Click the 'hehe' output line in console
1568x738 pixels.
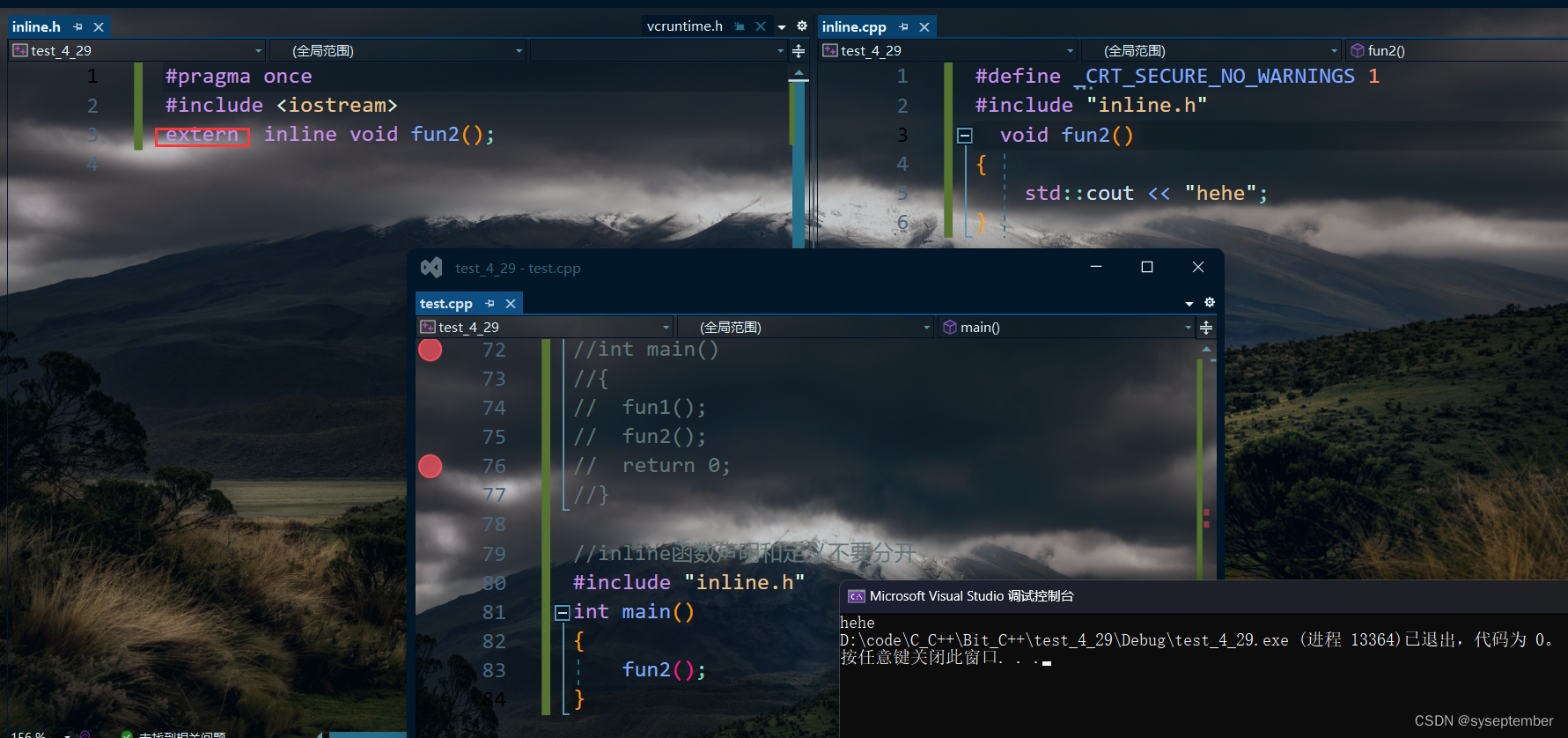pos(858,623)
